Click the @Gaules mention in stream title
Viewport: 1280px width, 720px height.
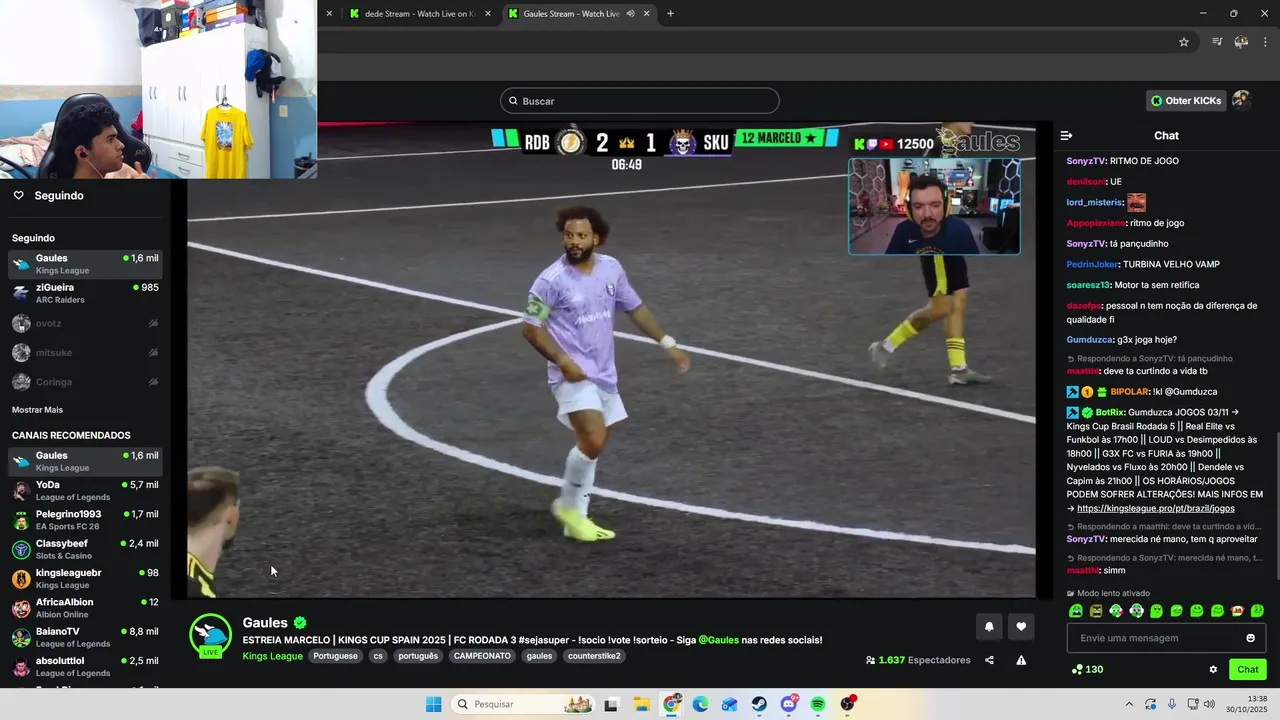(x=718, y=640)
